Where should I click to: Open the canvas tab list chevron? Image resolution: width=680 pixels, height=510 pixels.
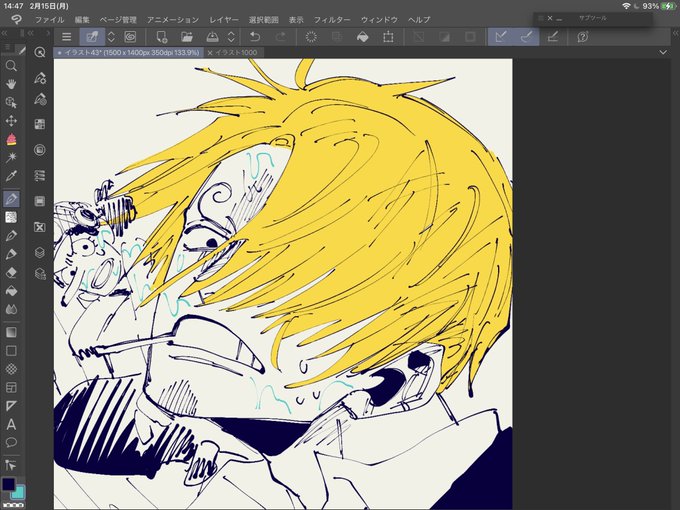point(663,52)
